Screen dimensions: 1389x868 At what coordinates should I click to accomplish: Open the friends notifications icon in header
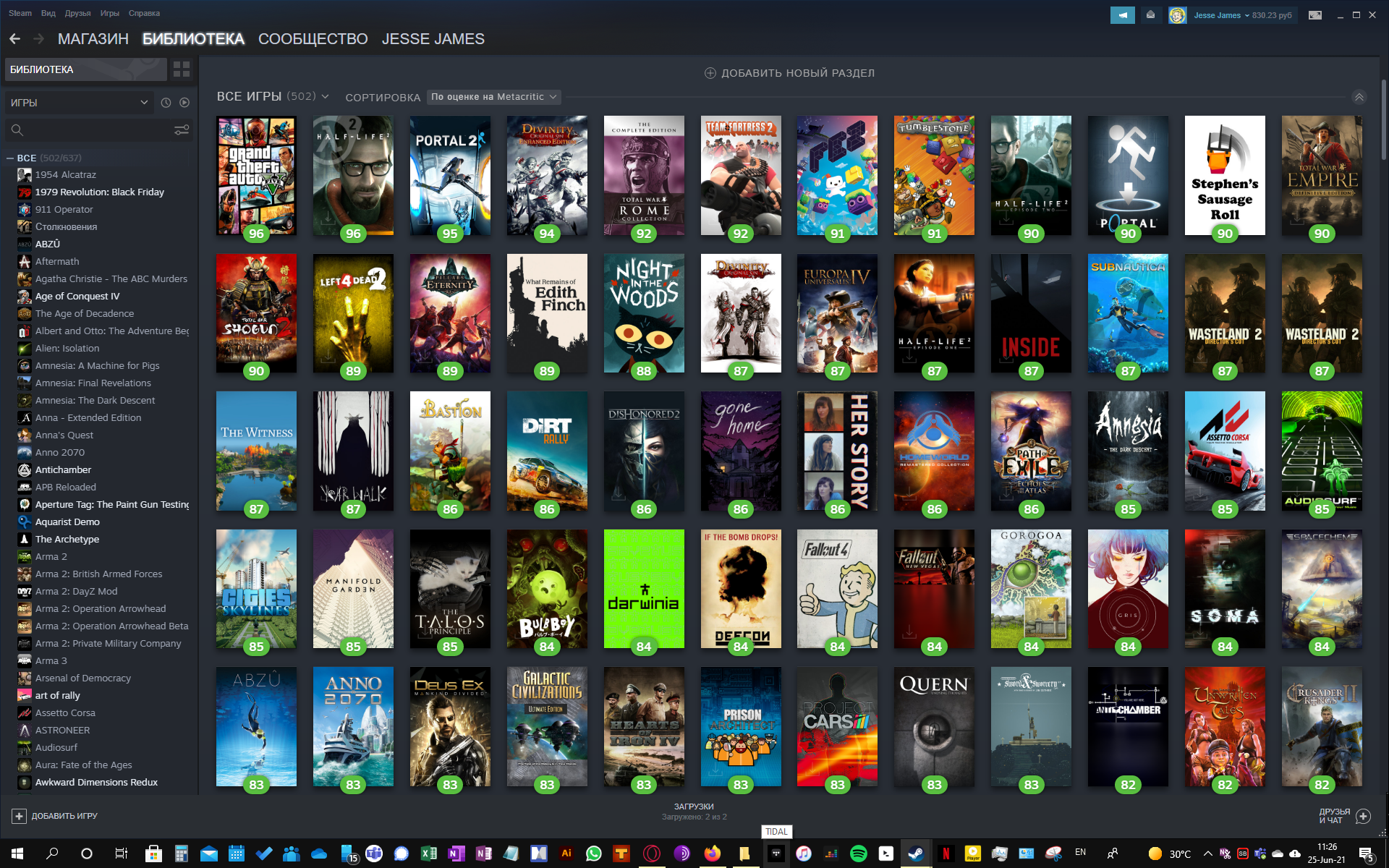click(x=1150, y=15)
